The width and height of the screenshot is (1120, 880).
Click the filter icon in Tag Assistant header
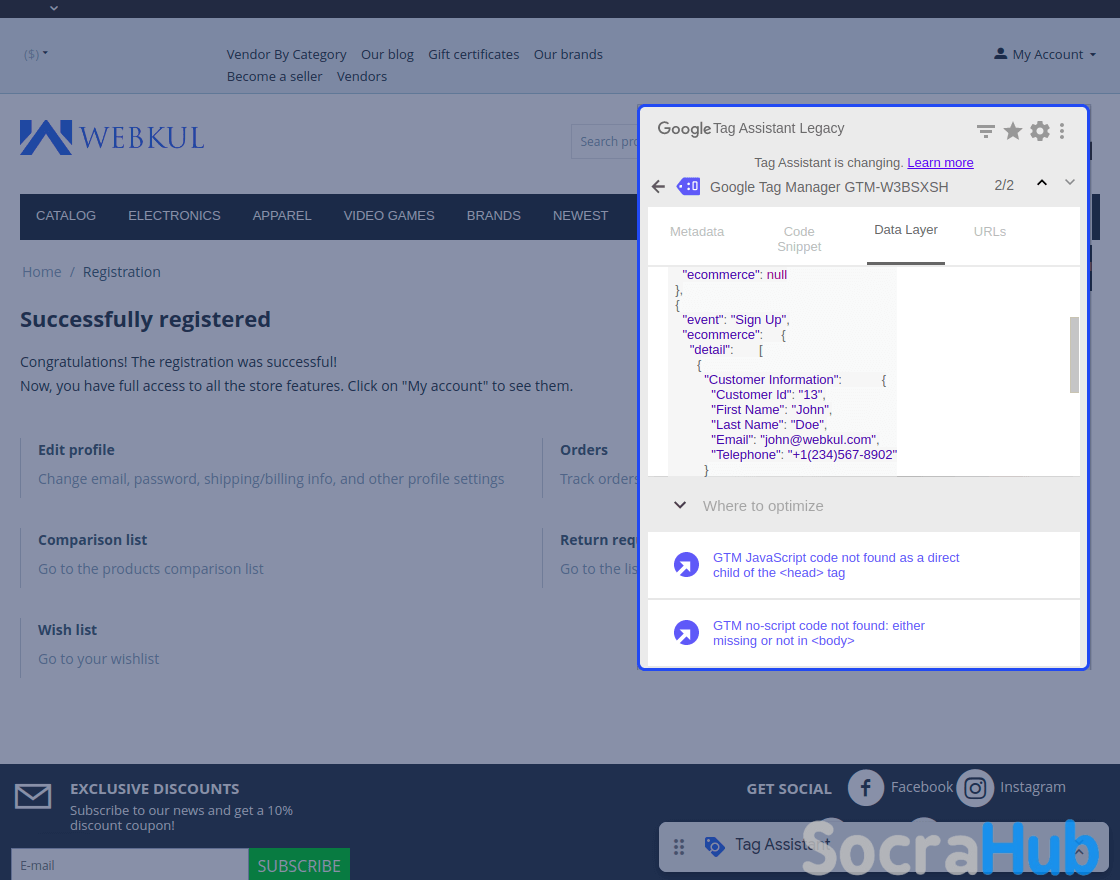click(x=986, y=131)
